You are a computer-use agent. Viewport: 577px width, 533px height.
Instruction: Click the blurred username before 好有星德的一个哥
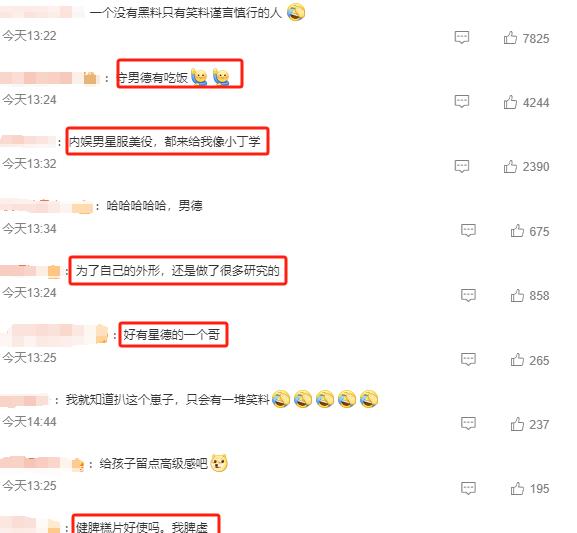[x=54, y=335]
